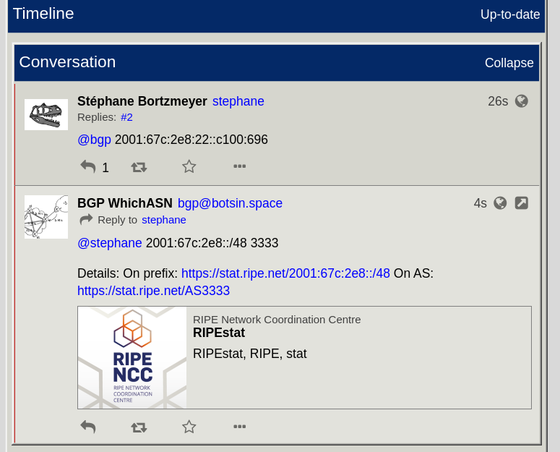Image resolution: width=560 pixels, height=452 pixels.
Task: Click reply arrow next to 'Reply to'
Action: pos(86,220)
